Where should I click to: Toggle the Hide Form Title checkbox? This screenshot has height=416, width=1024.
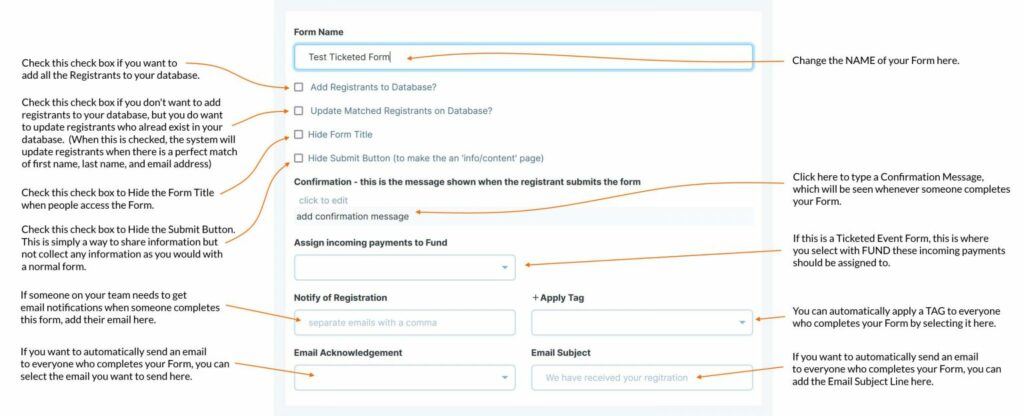pyautogui.click(x=298, y=135)
